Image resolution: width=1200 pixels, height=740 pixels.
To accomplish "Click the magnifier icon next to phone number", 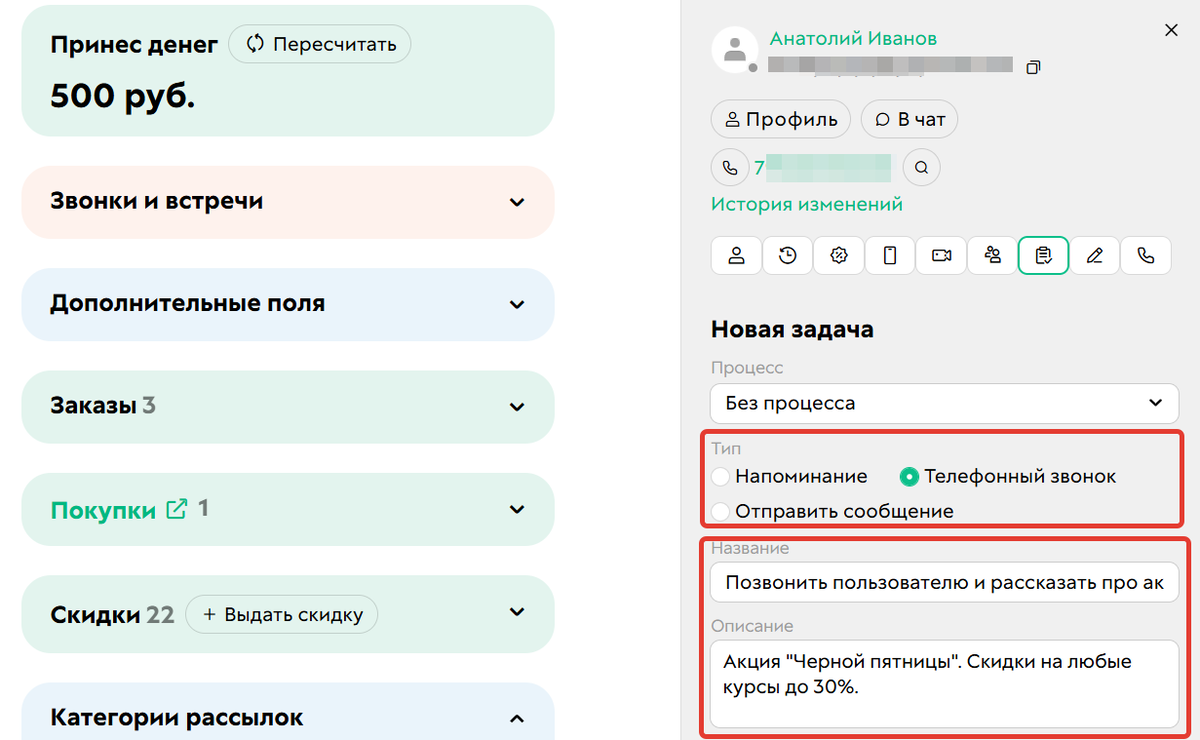I will tap(921, 167).
